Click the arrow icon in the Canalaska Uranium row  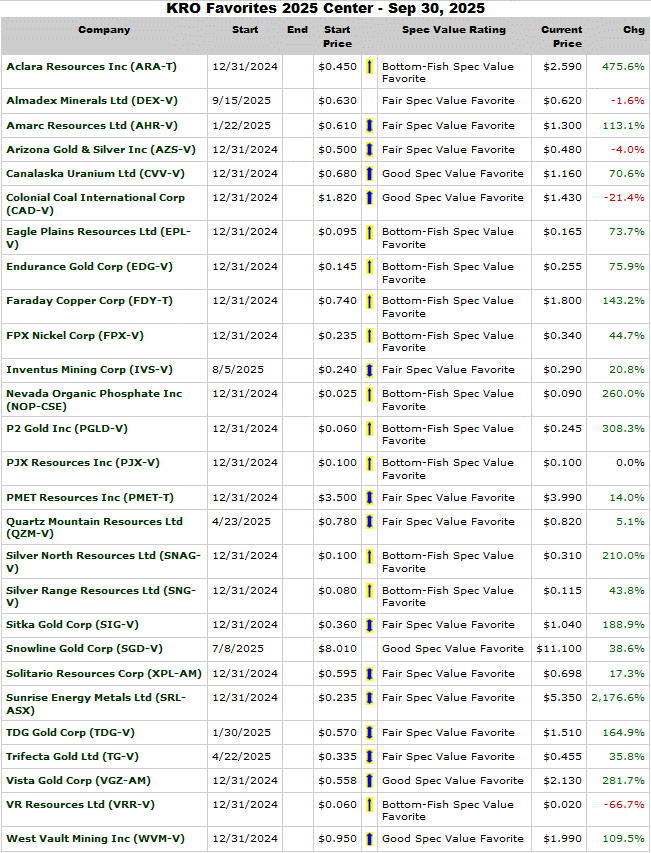(369, 174)
